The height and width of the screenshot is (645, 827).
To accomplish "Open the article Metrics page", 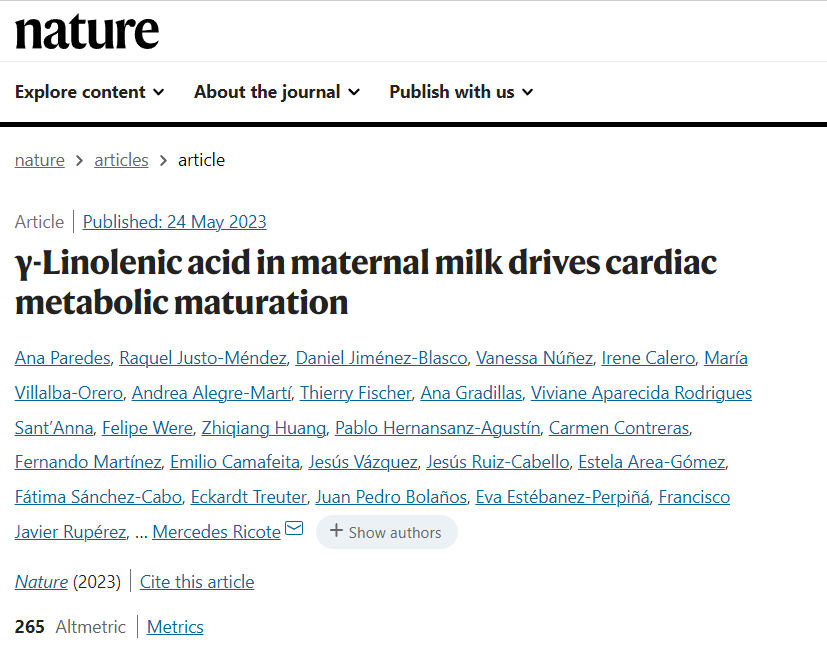I will point(175,627).
